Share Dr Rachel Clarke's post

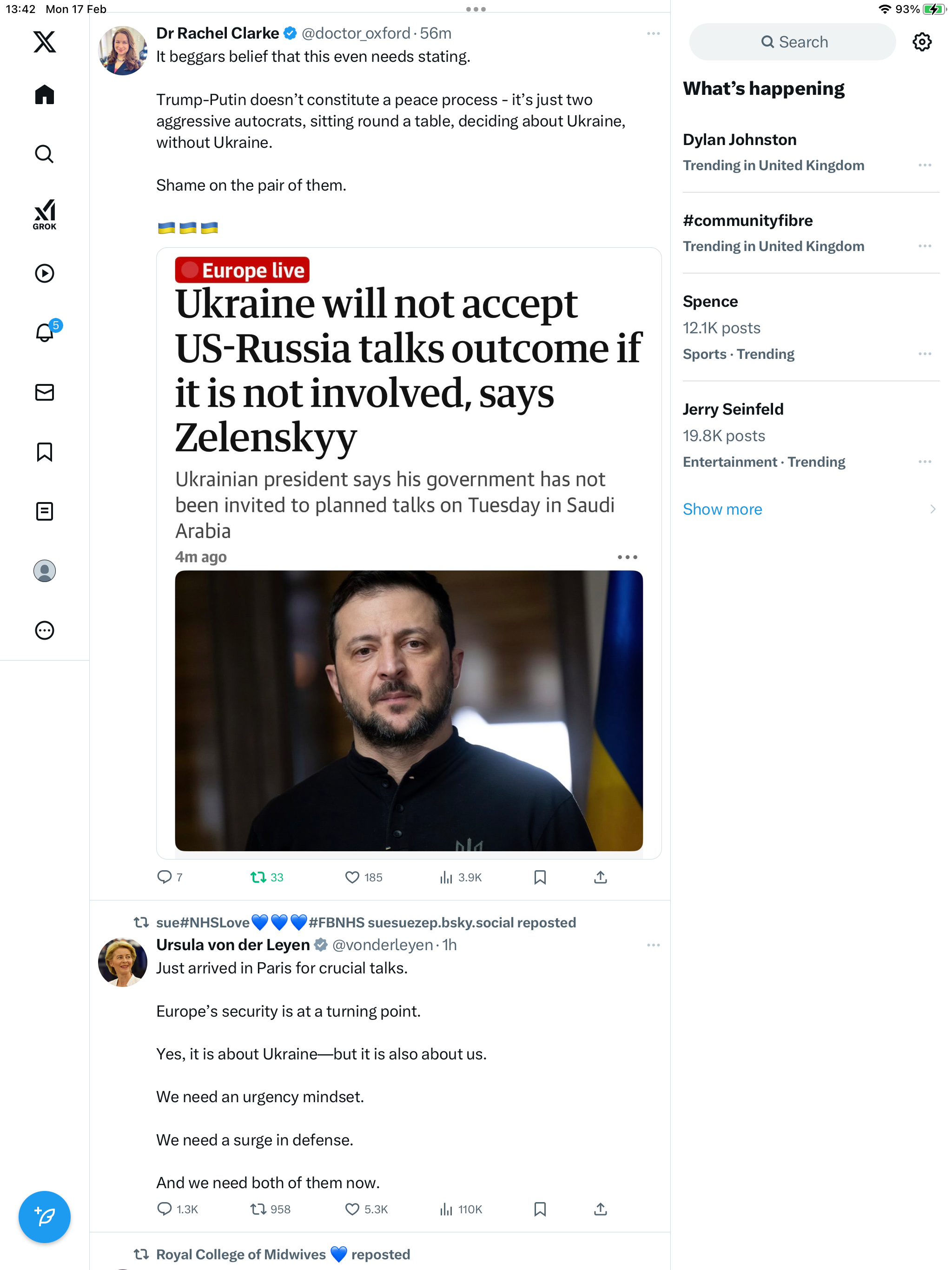pos(600,877)
